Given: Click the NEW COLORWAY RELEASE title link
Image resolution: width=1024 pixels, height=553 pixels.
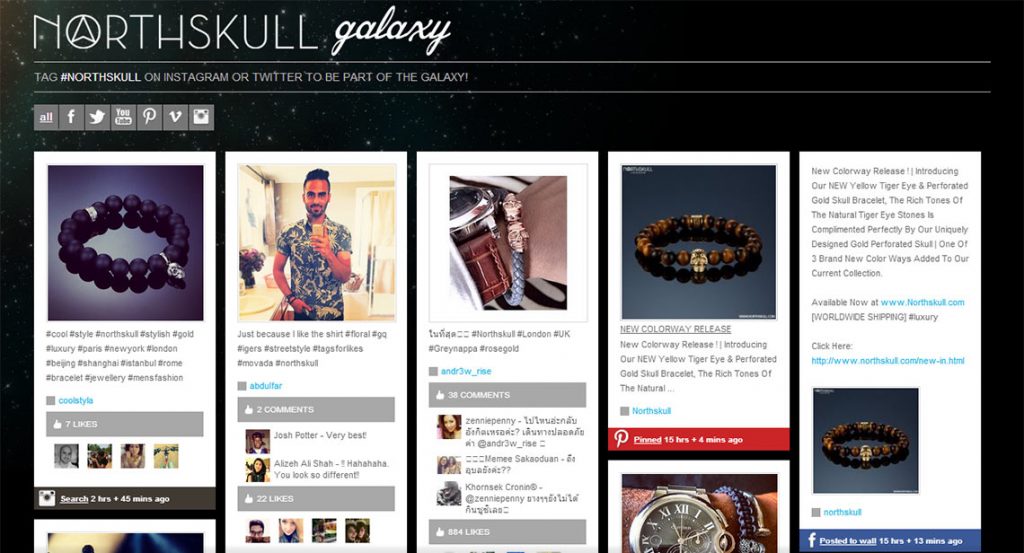Looking at the screenshot, I should point(675,329).
